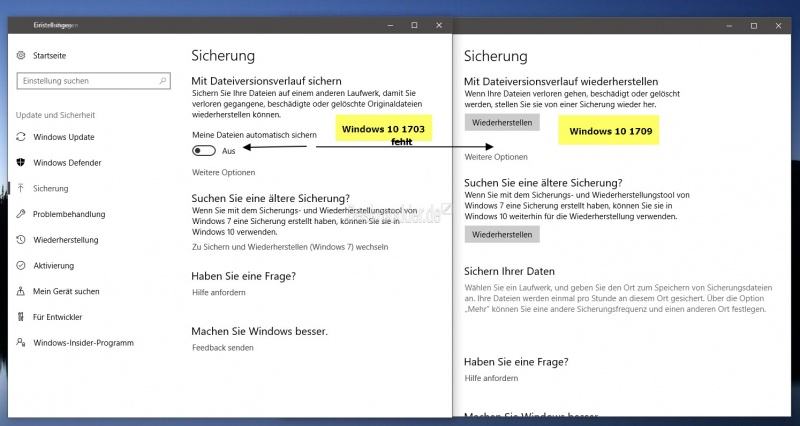Screen dimensions: 800x426
Task: Maximize the right settings window
Action: [754, 26]
